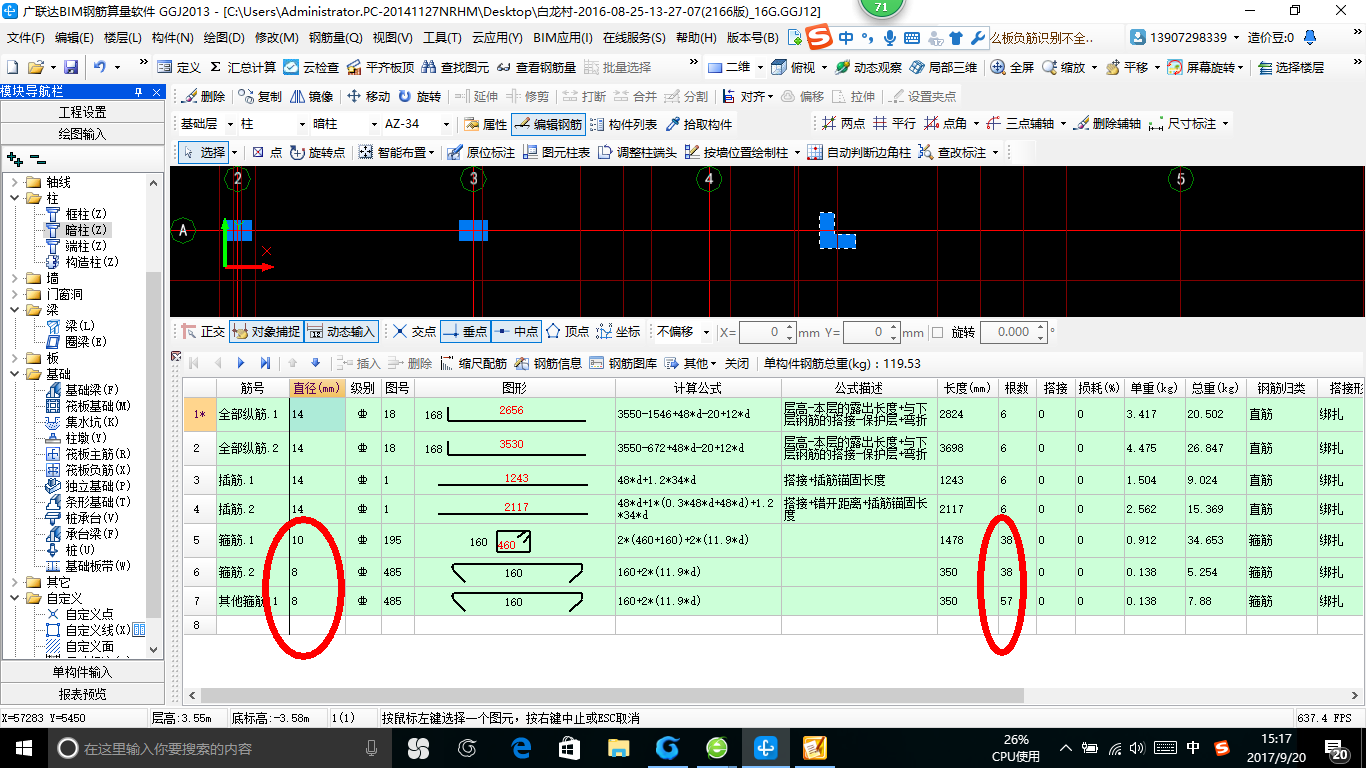Click 关闭 in rebar edit toolbar
The height and width of the screenshot is (768, 1366).
click(x=737, y=363)
